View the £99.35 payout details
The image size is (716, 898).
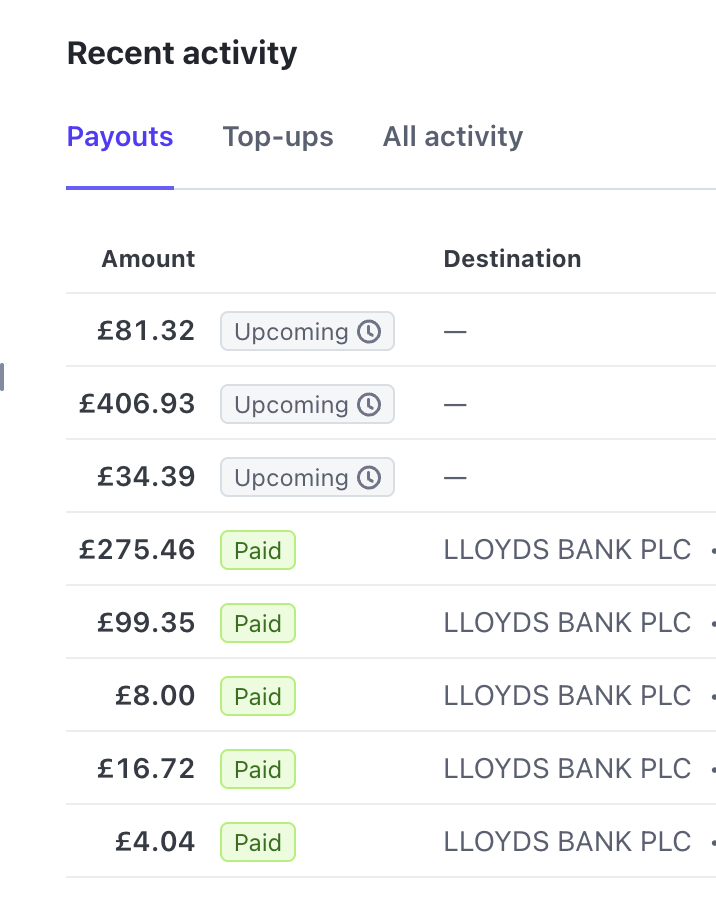146,623
